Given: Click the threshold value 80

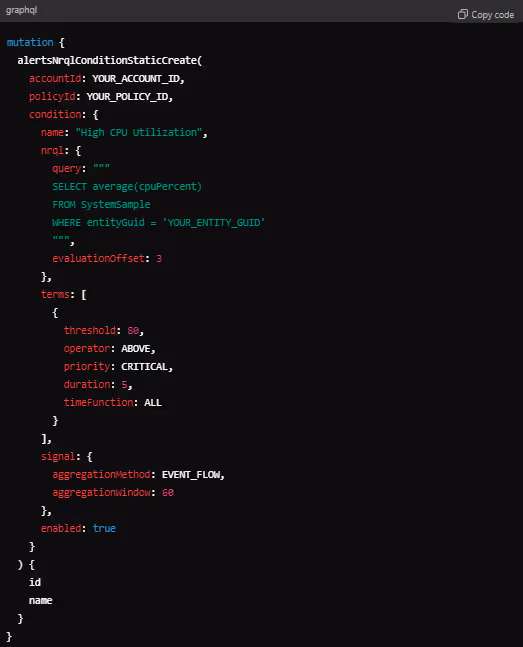Looking at the screenshot, I should point(133,331).
